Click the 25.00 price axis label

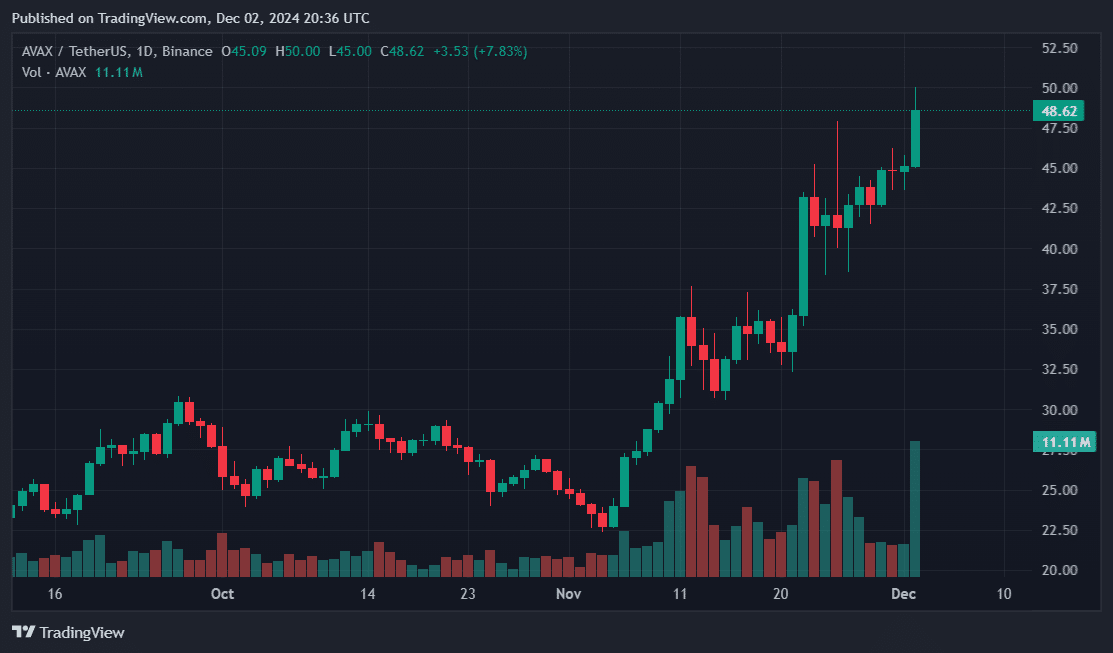click(1059, 490)
